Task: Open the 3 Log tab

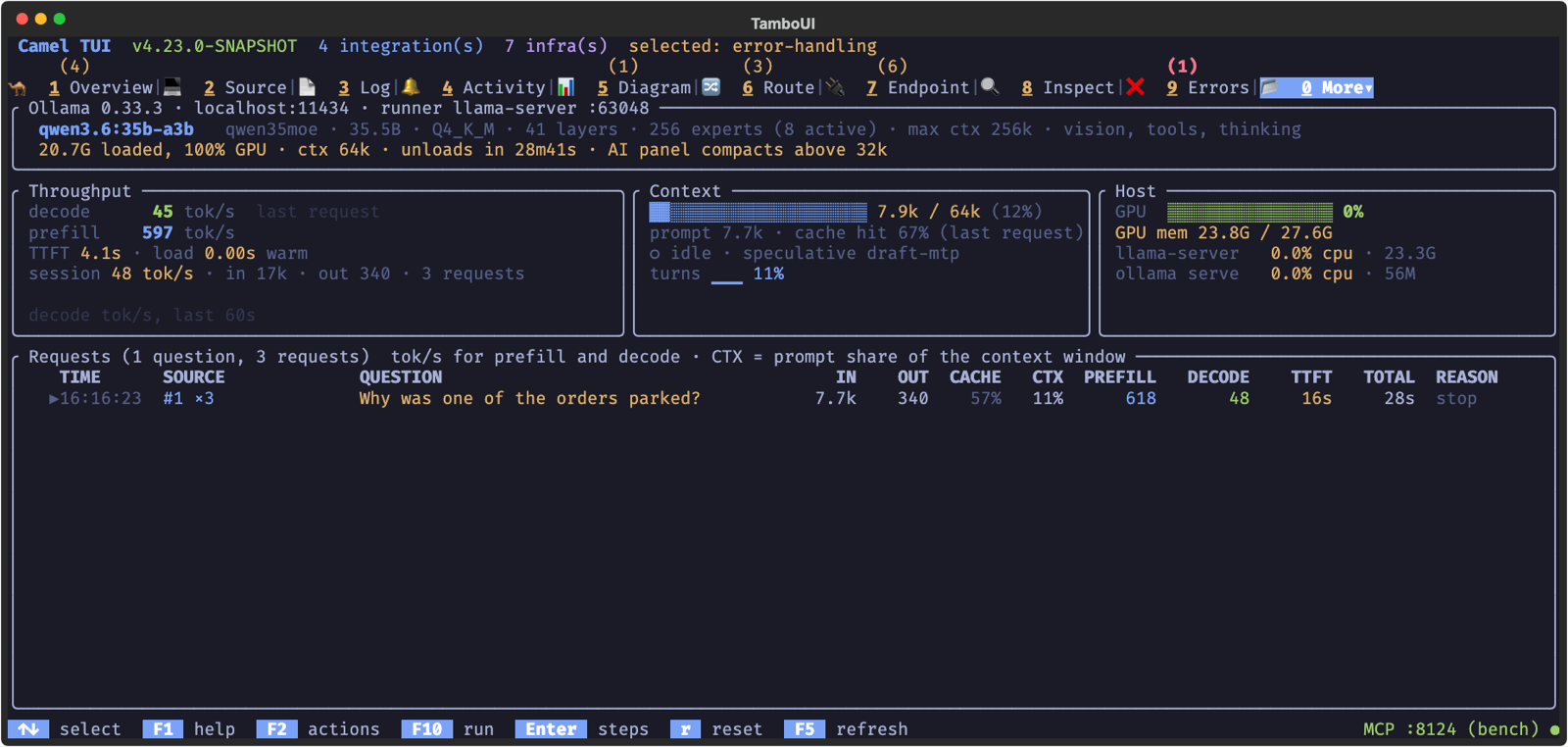Action: click(365, 88)
